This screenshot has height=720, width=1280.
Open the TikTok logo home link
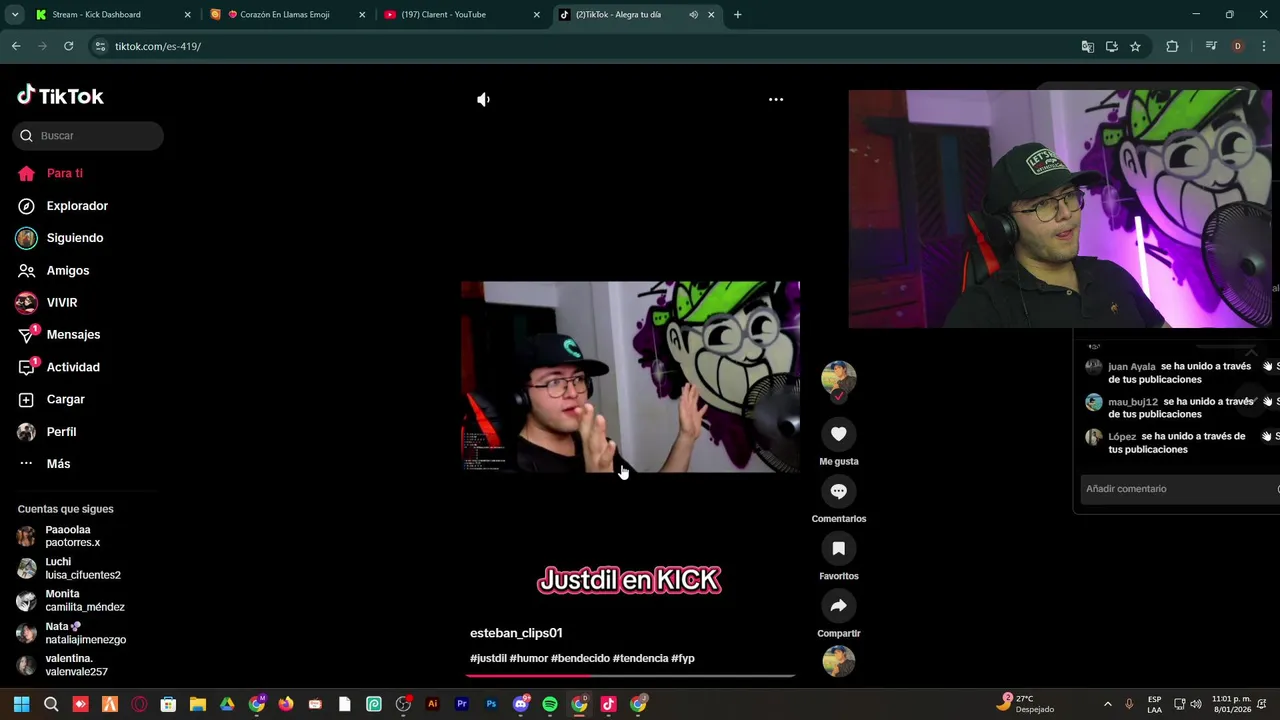(x=61, y=96)
